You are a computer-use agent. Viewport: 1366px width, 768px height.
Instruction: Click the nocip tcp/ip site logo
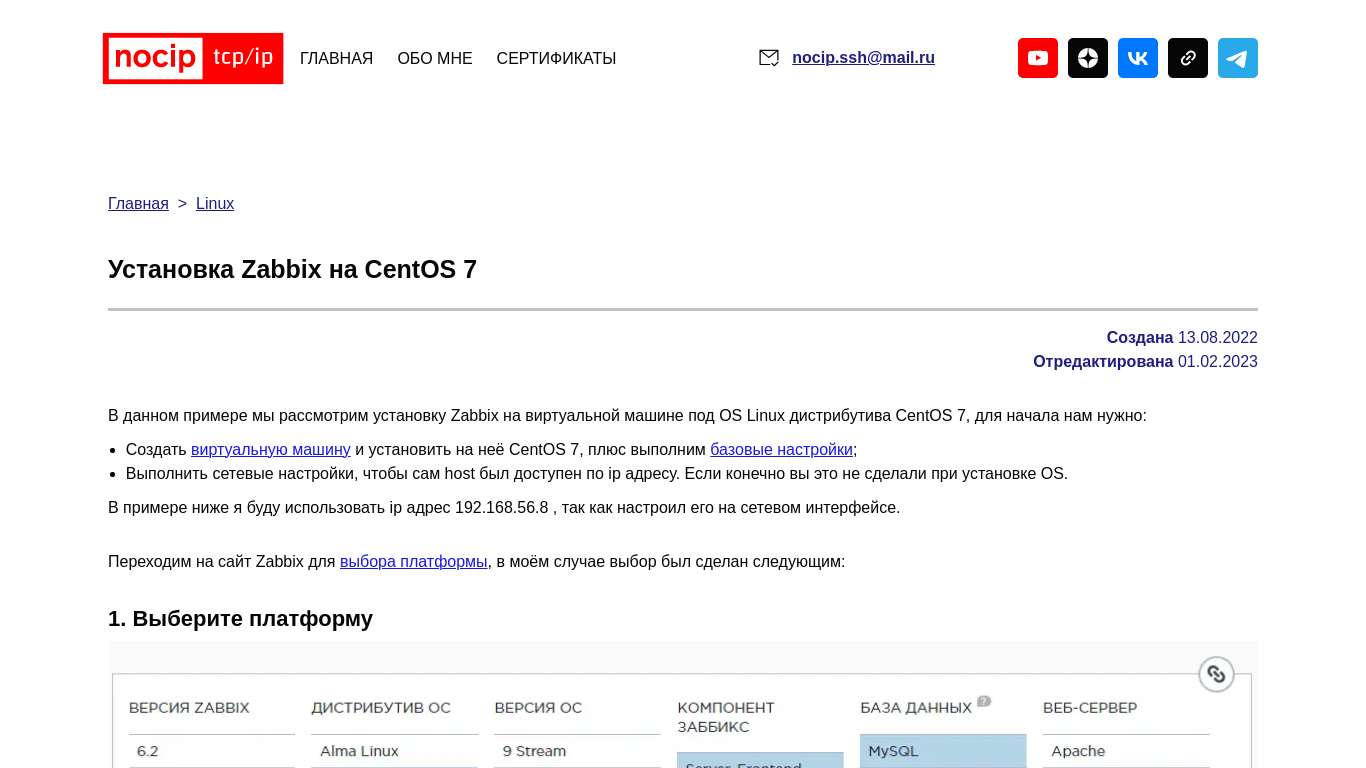(x=192, y=58)
